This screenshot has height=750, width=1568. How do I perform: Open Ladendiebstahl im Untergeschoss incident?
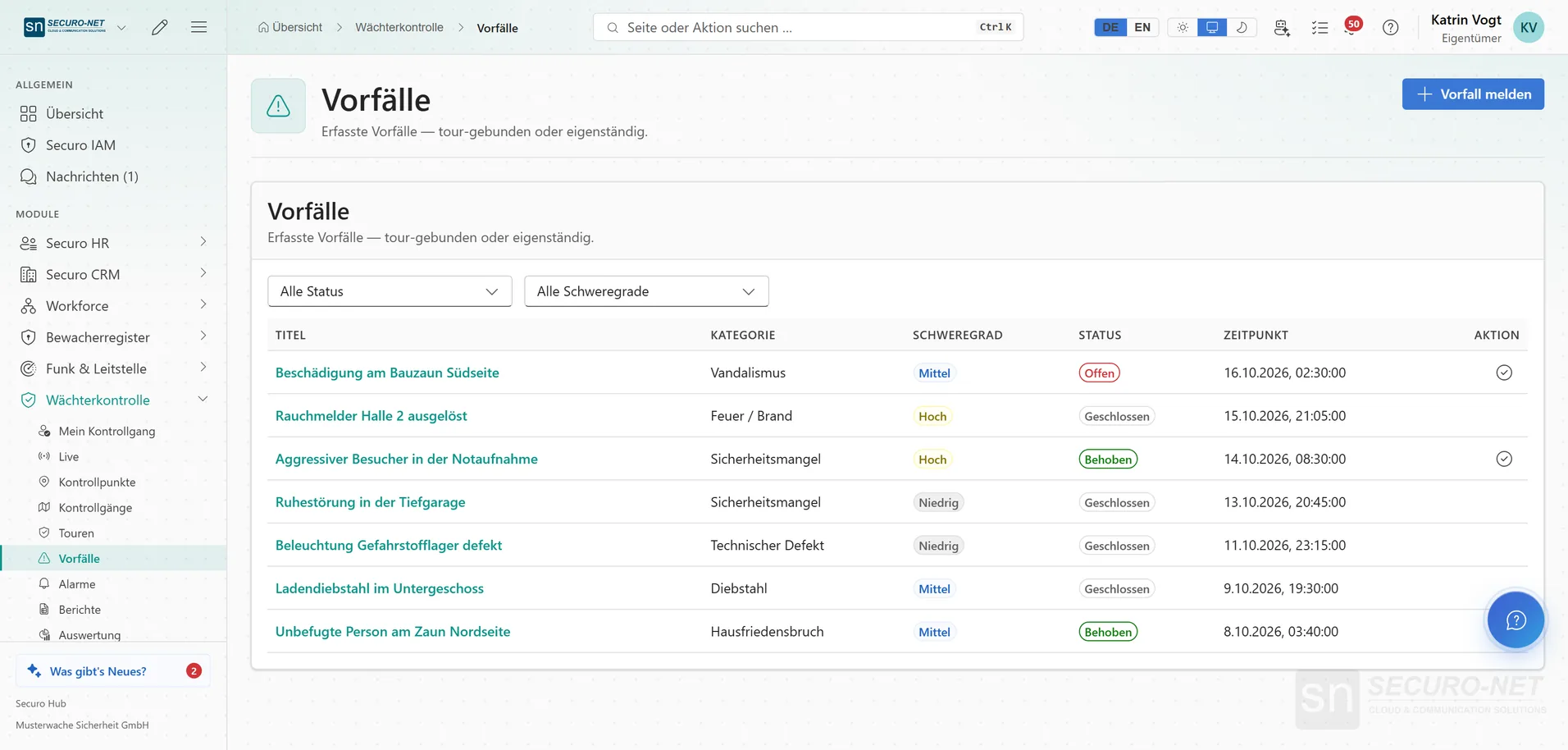click(379, 588)
